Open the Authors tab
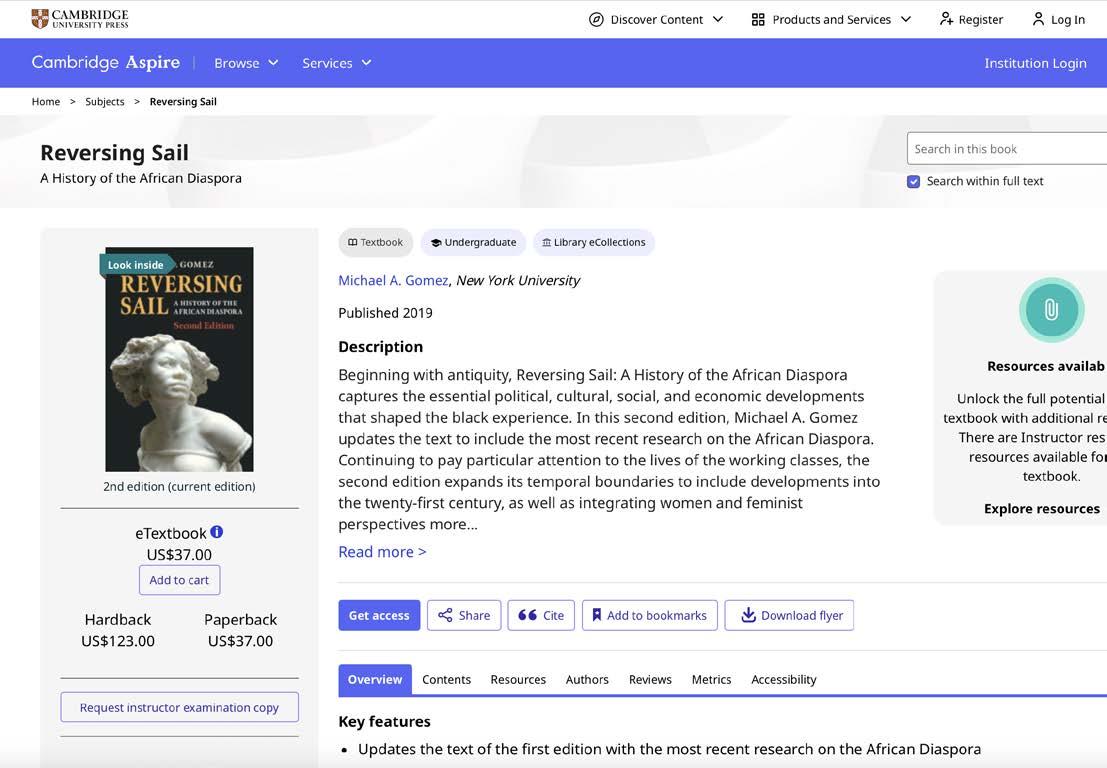Viewport: 1107px width, 768px height. coord(587,680)
